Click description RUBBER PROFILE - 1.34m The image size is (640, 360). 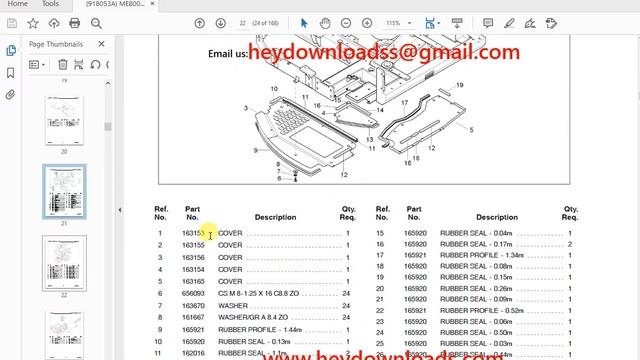(x=482, y=255)
